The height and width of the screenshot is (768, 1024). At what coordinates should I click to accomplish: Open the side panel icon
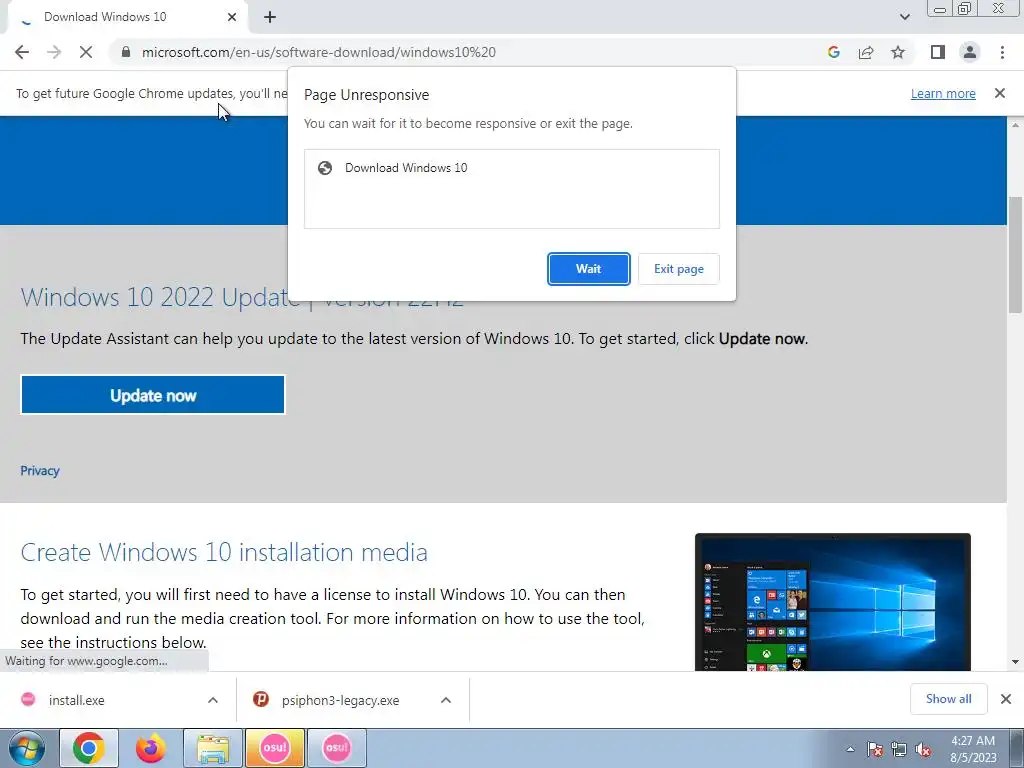pyautogui.click(x=938, y=52)
